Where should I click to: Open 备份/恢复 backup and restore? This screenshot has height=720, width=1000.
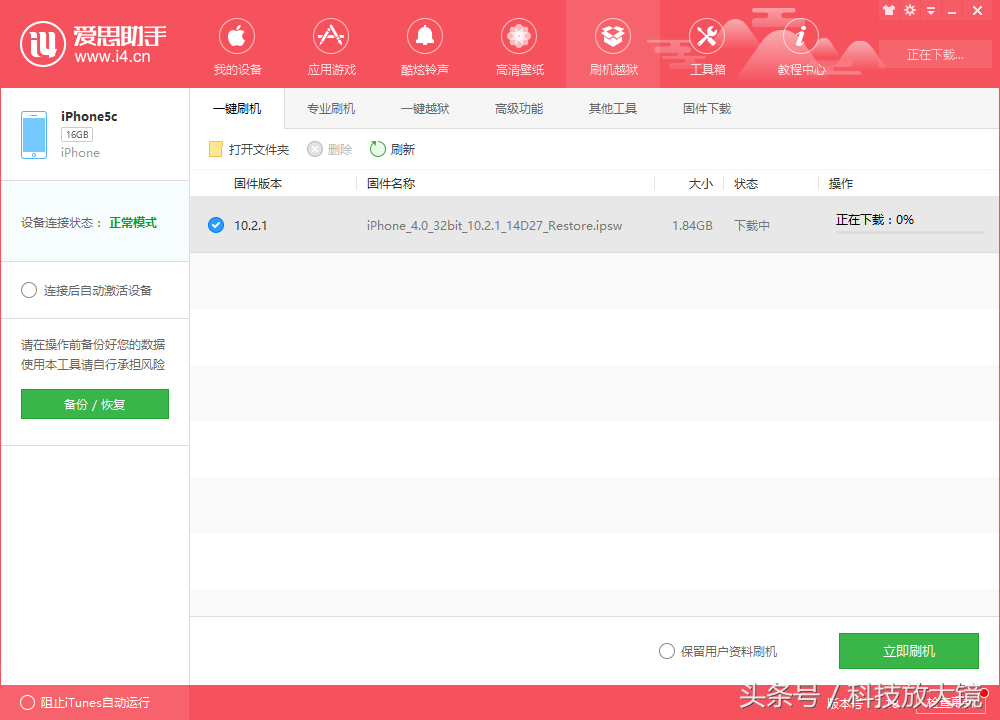94,404
